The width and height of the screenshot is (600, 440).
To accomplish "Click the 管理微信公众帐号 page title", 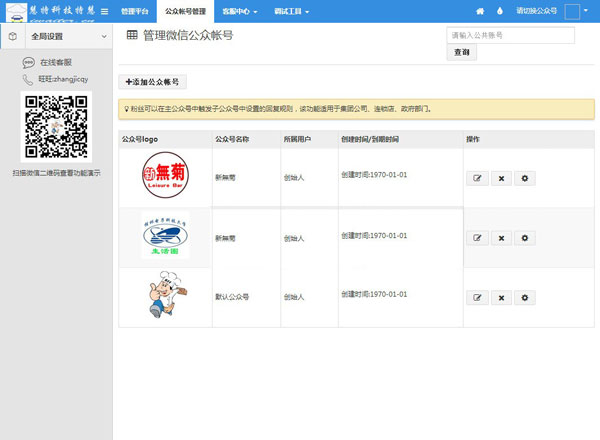I will tap(188, 35).
